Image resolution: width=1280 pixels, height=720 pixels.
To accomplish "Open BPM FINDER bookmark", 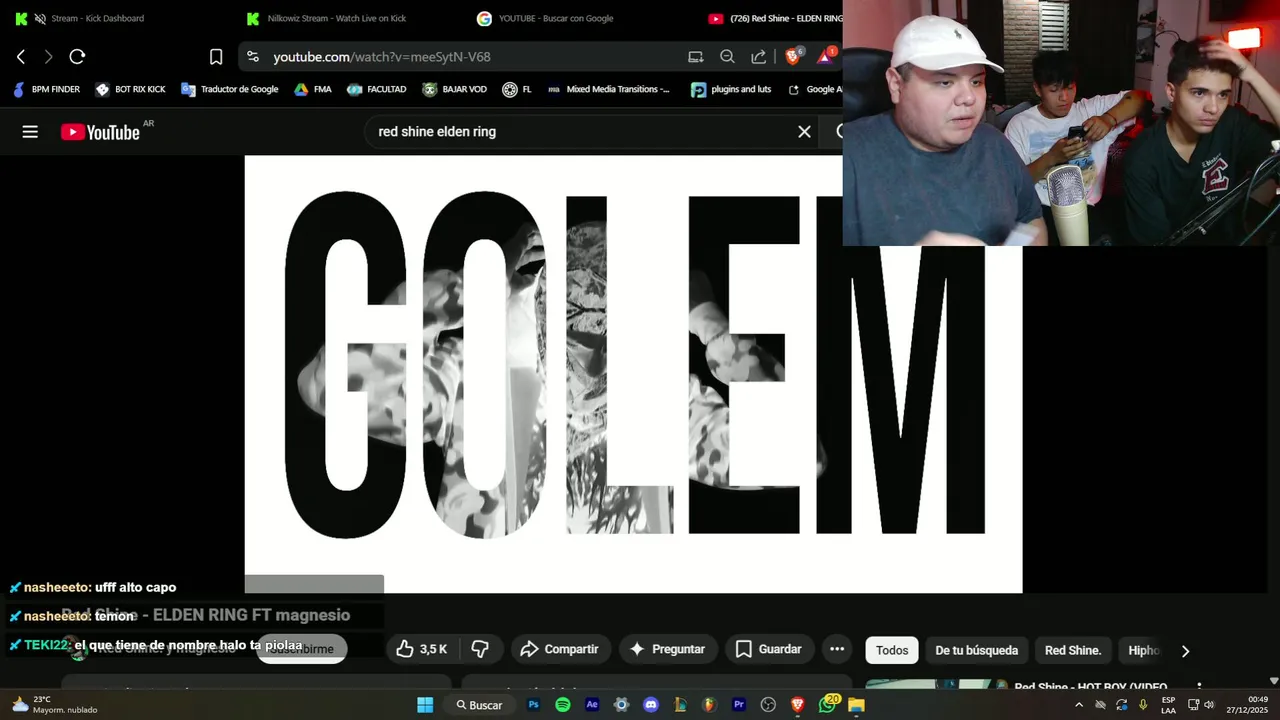I will [x=46, y=89].
